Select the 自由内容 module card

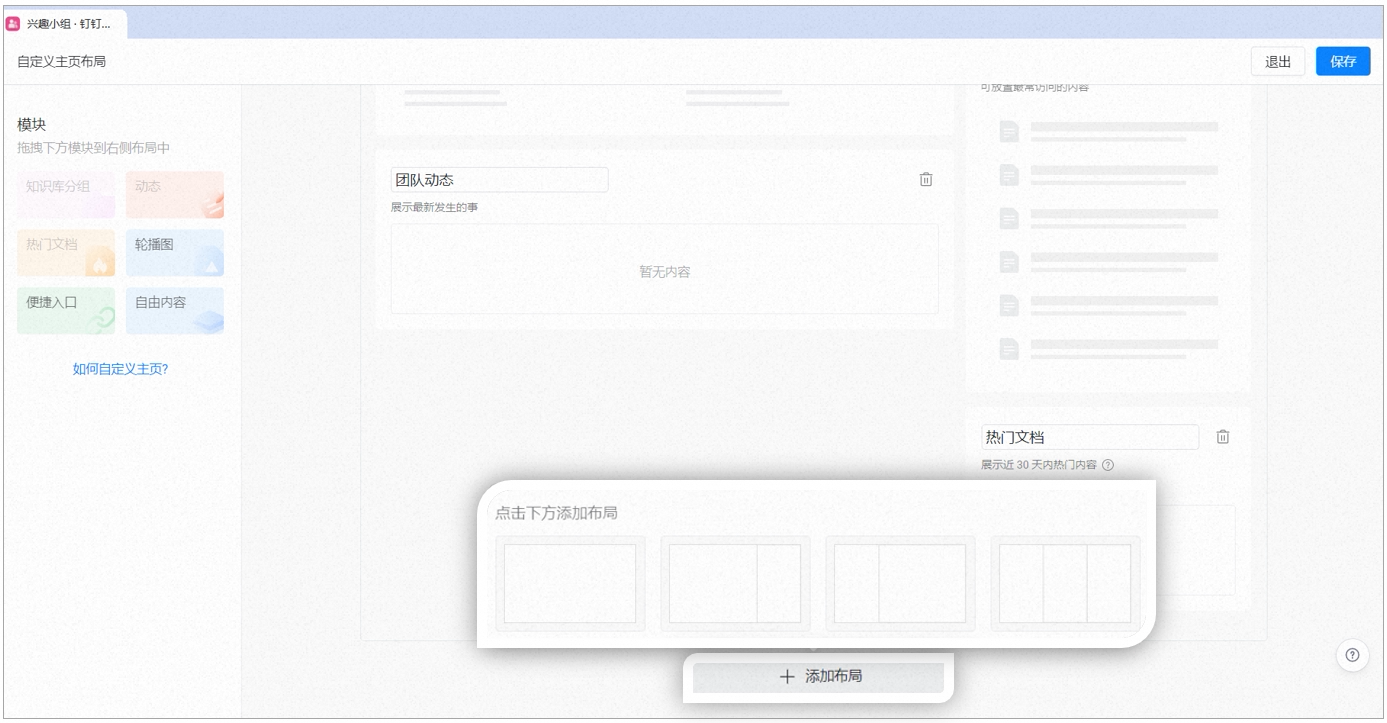pyautogui.click(x=175, y=311)
